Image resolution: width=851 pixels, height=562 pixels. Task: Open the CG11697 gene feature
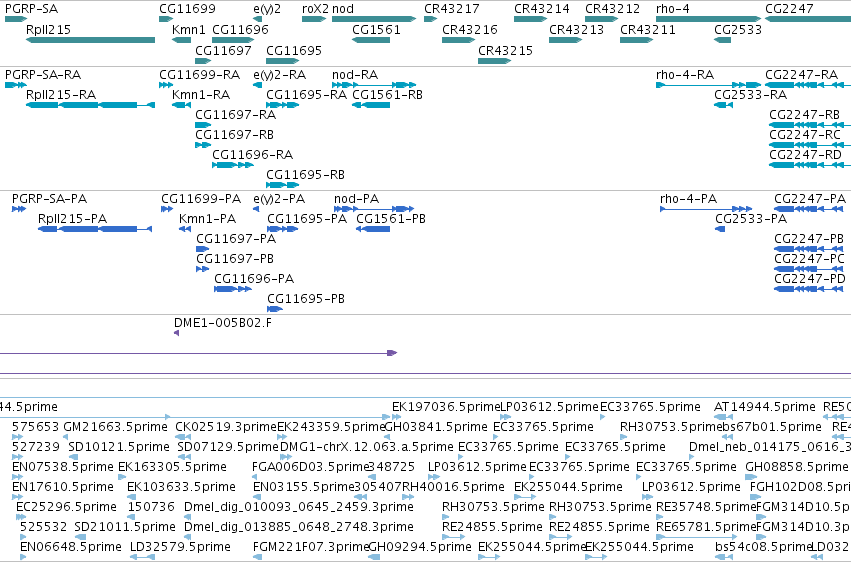203,61
